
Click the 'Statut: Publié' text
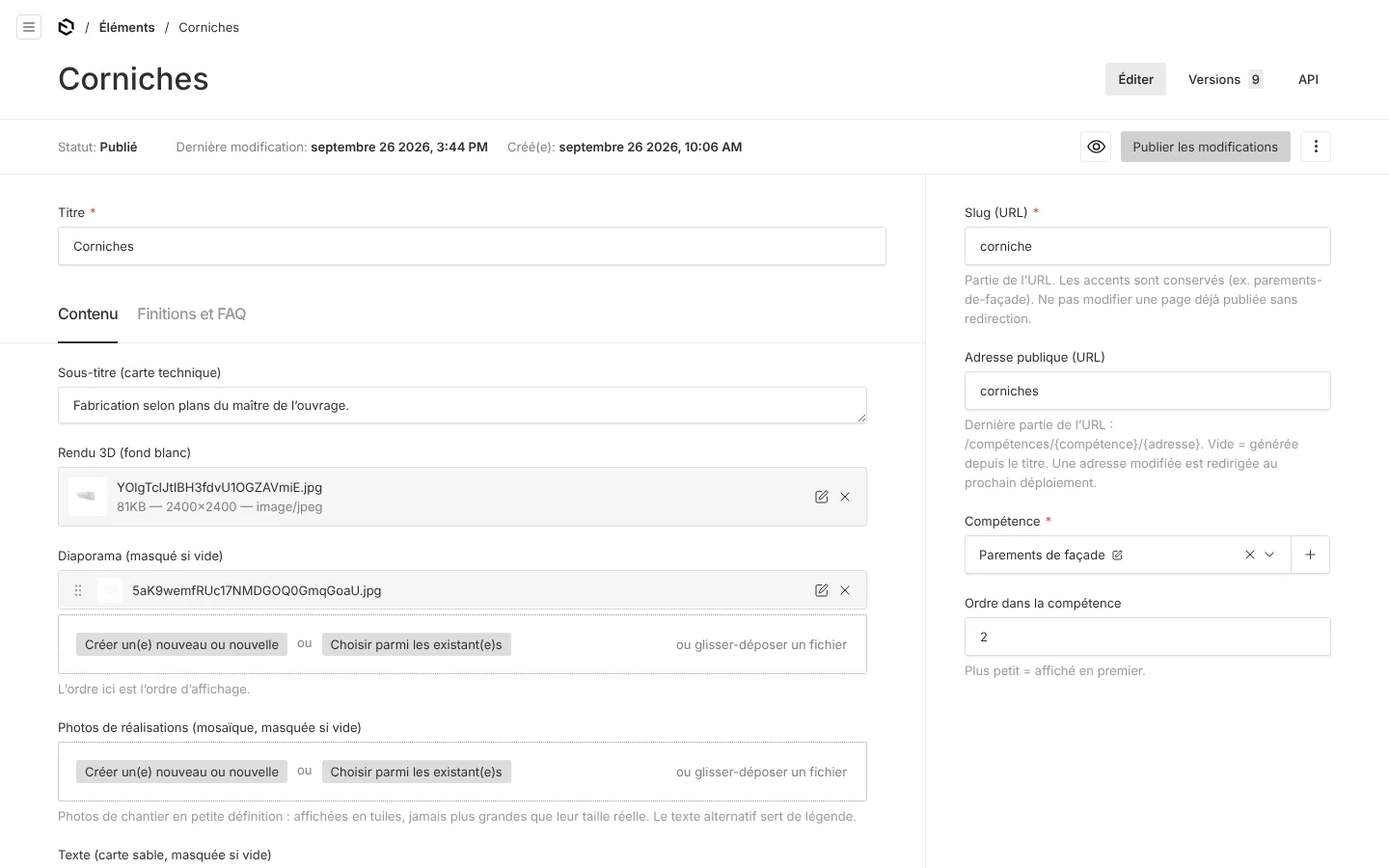(97, 147)
